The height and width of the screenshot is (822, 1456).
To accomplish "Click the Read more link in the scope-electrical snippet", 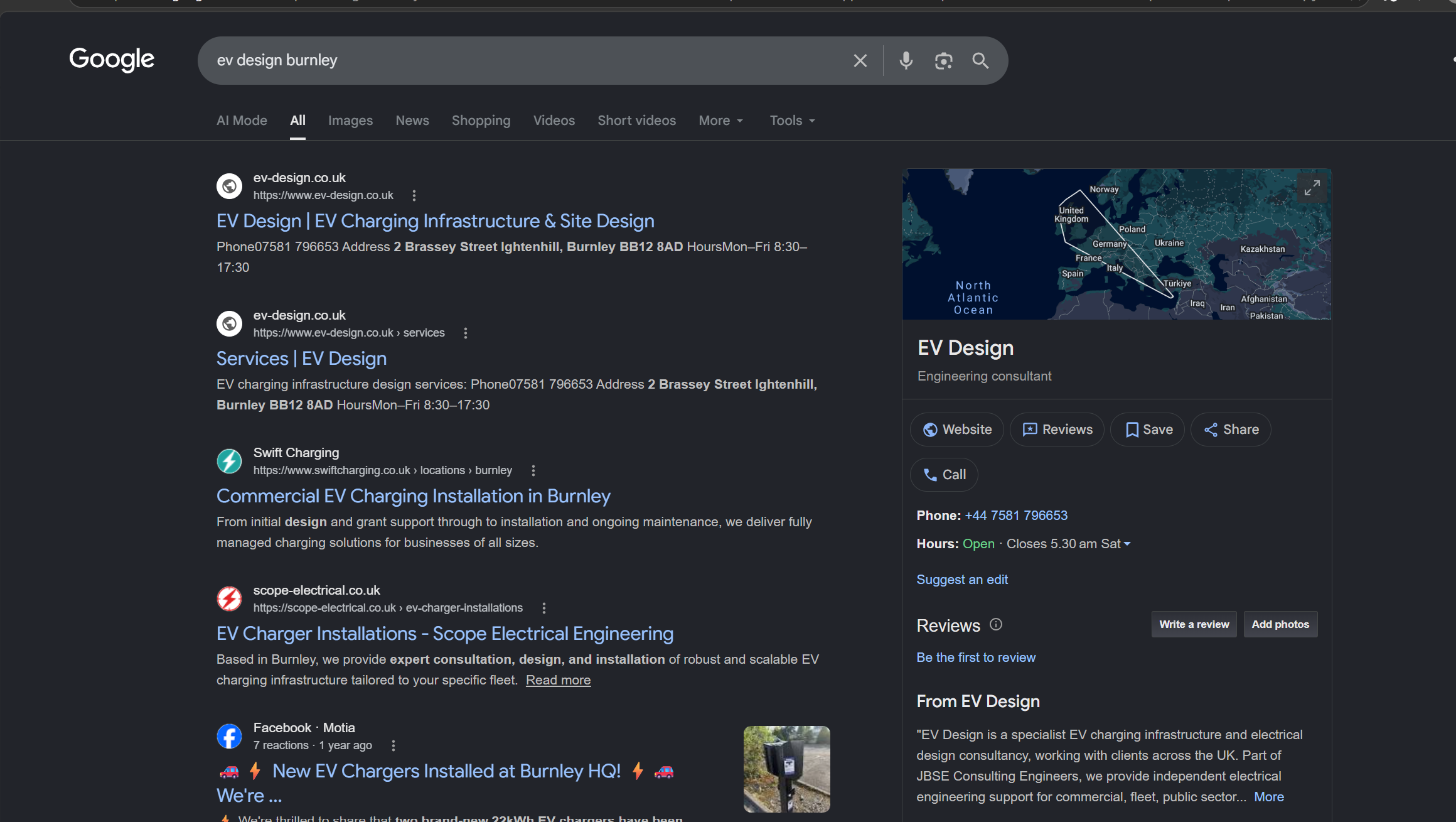I will (558, 680).
